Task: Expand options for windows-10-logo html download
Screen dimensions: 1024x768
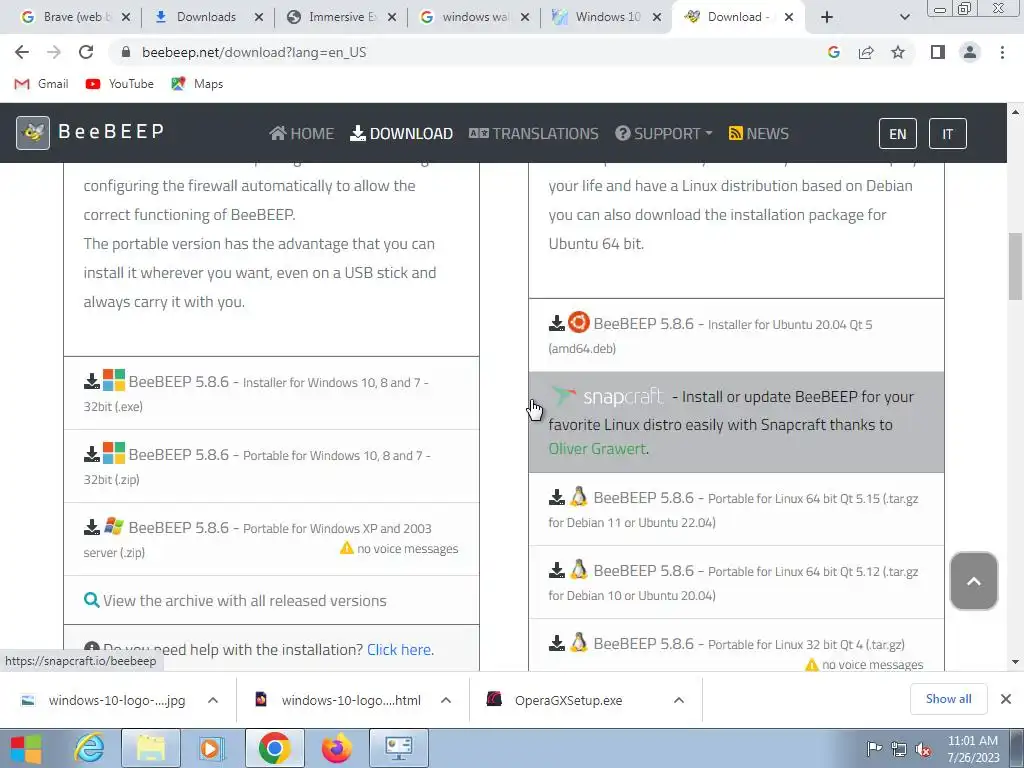Action: [446, 700]
